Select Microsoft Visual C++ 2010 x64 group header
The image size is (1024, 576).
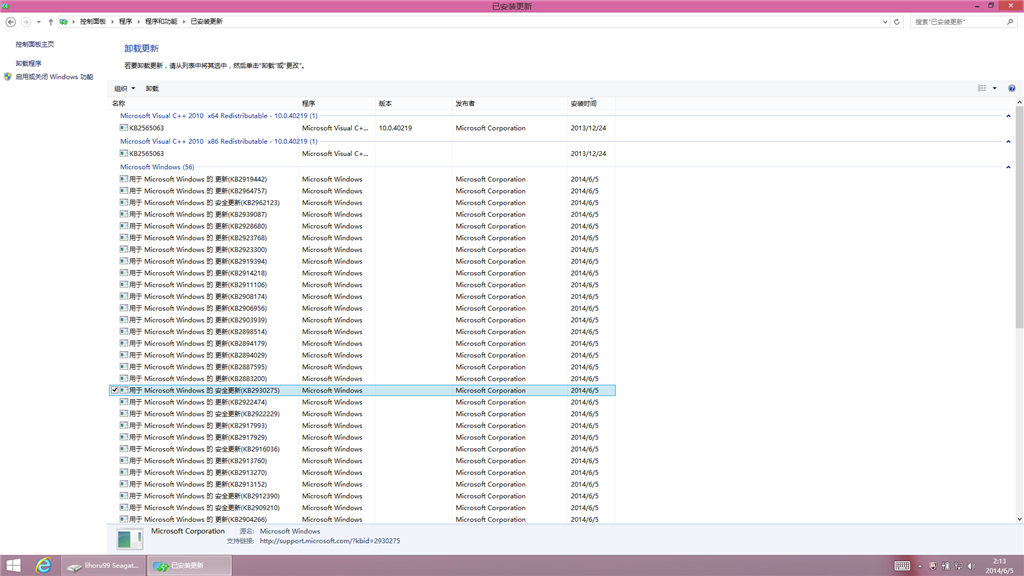click(x=219, y=116)
